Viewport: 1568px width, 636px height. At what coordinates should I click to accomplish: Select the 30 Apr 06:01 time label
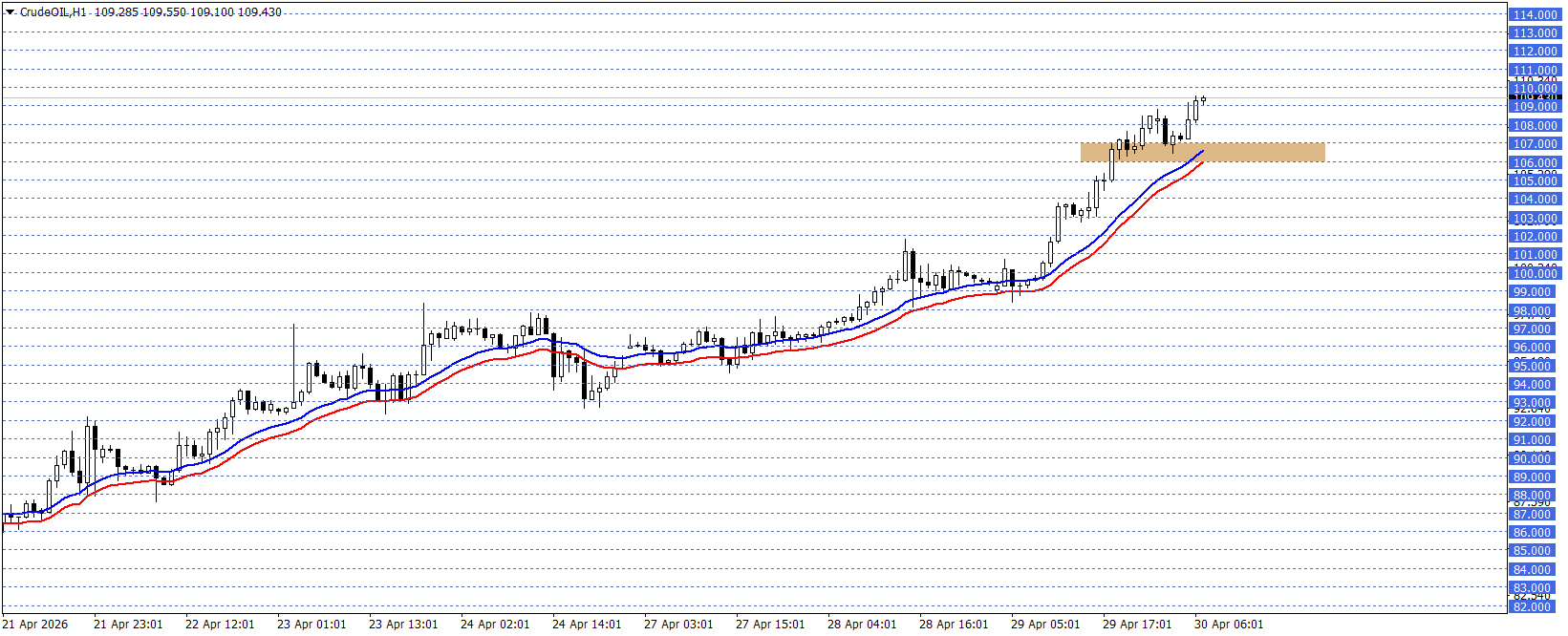[x=1229, y=625]
